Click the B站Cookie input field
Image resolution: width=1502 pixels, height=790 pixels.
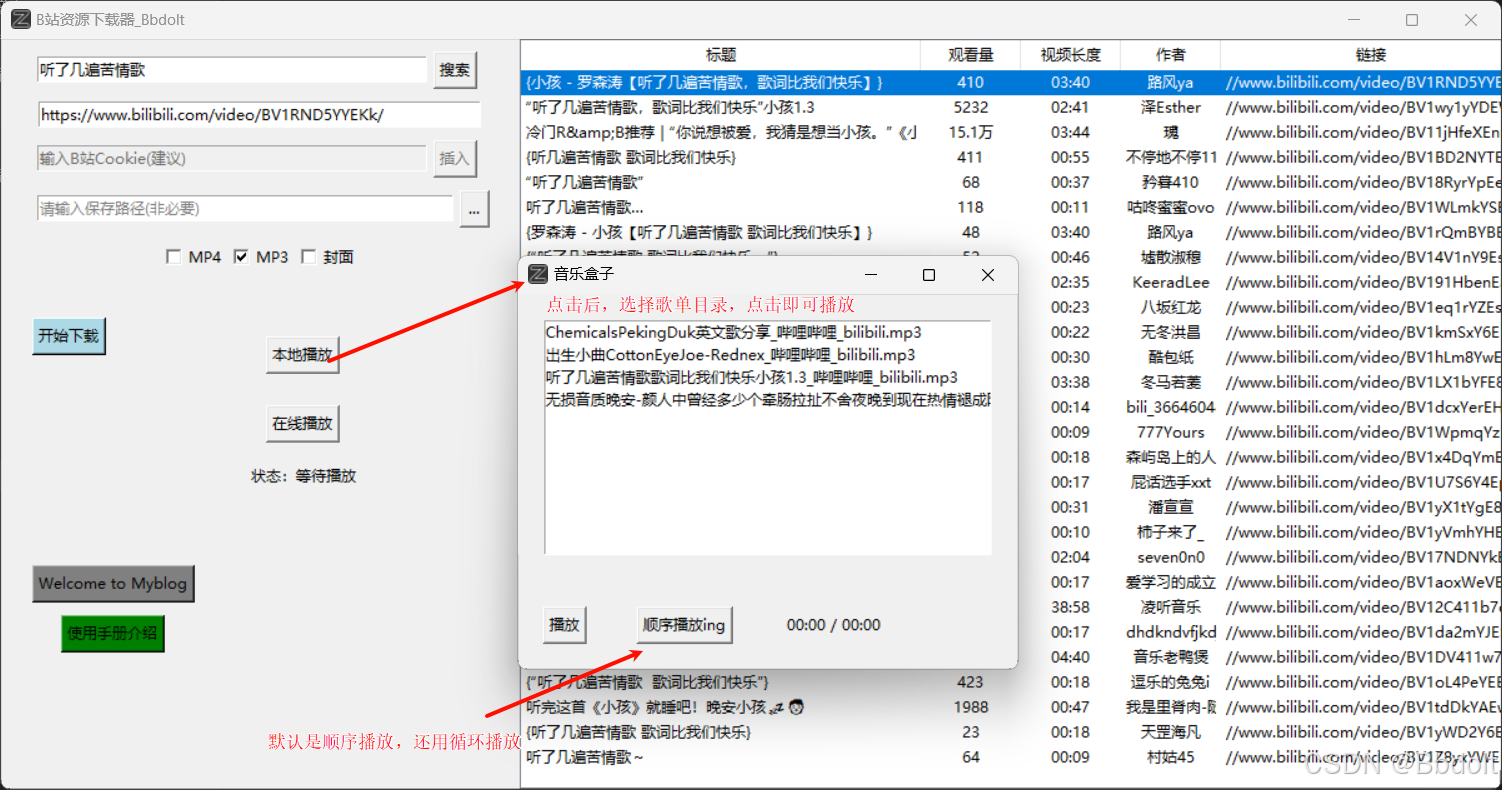tap(232, 158)
